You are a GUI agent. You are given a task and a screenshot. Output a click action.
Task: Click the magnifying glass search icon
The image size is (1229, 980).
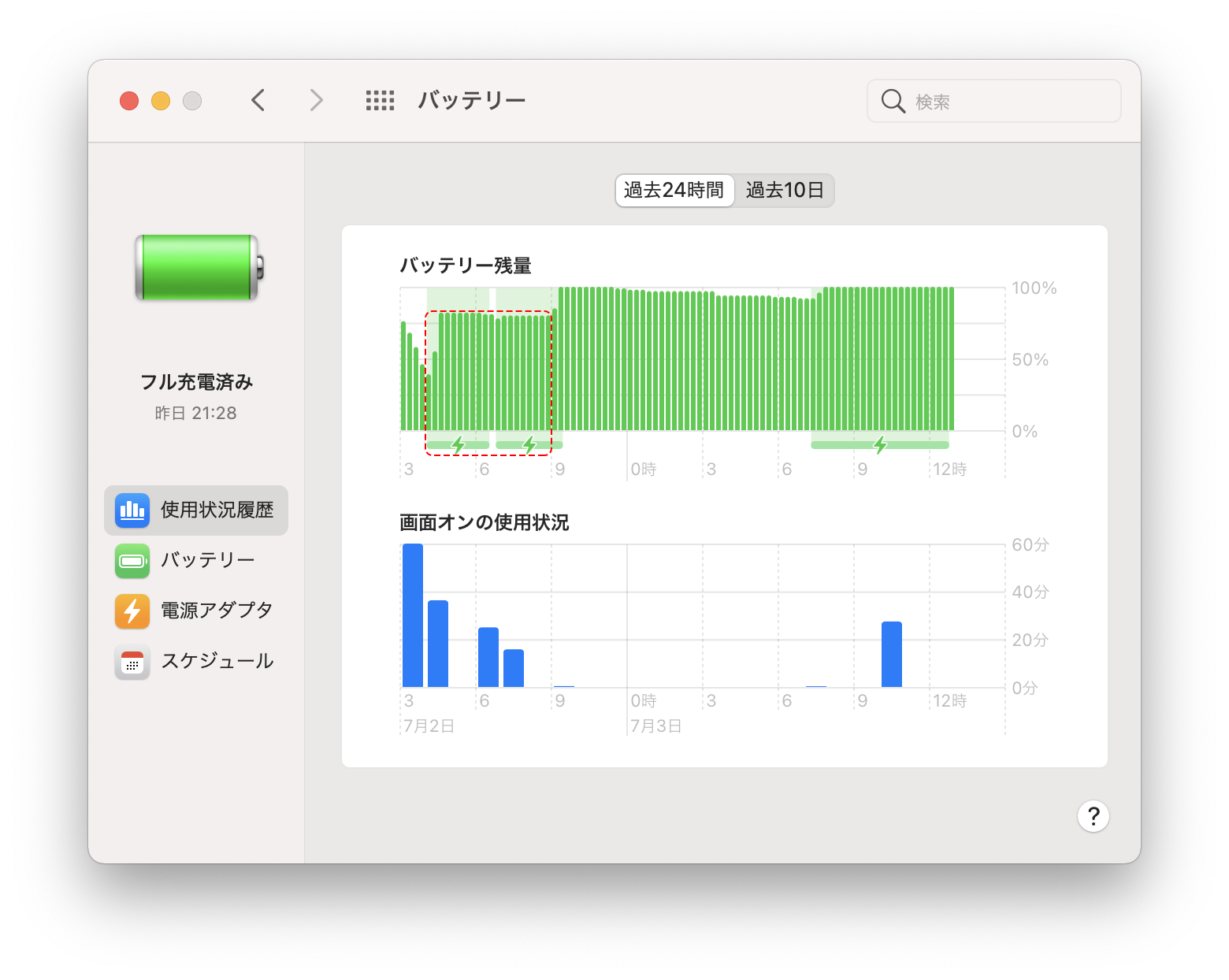coord(893,102)
